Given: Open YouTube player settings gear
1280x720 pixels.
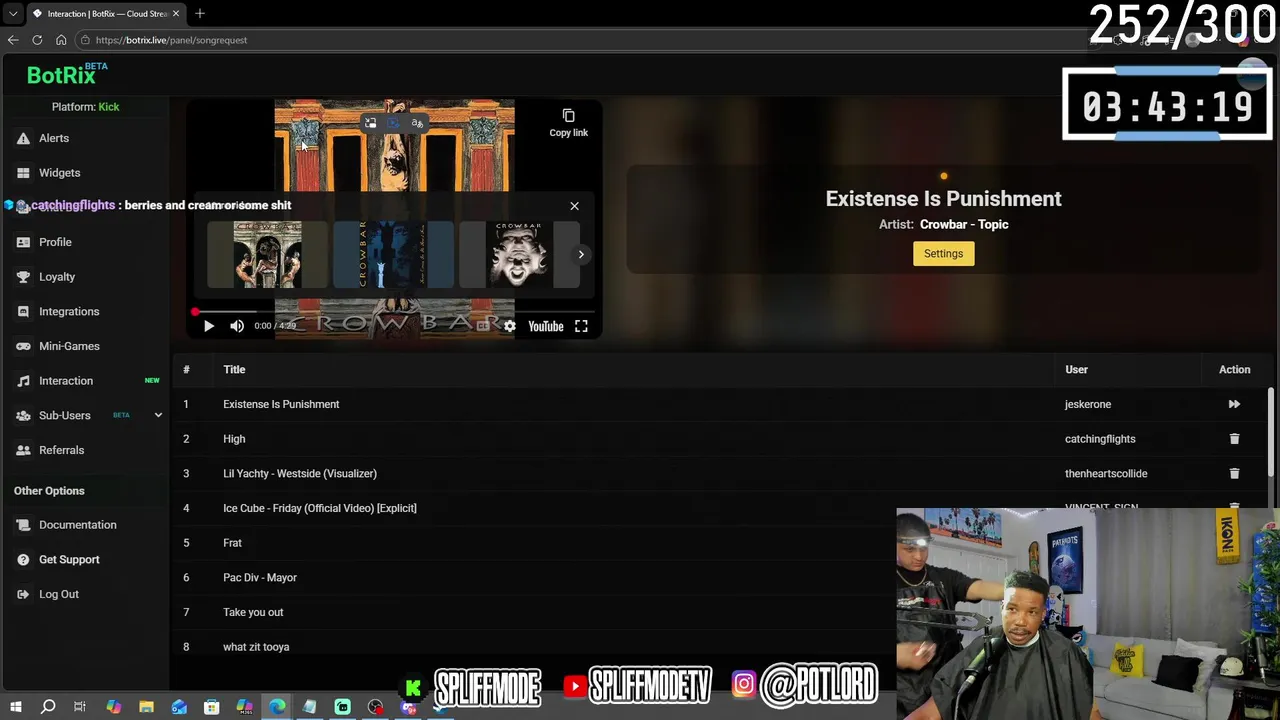Looking at the screenshot, I should point(510,326).
